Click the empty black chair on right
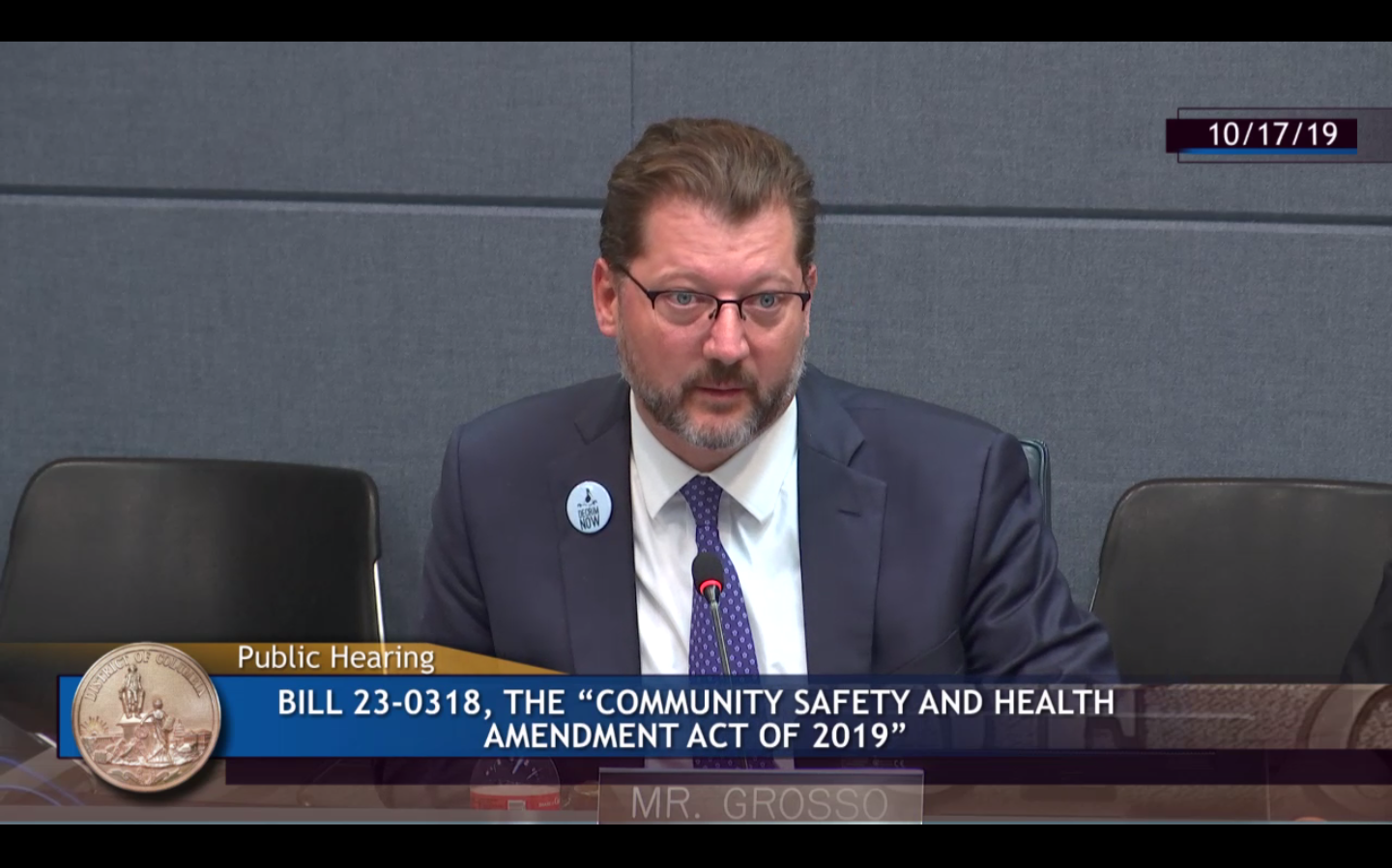Screen dimensions: 1392x868 [x=1247, y=570]
